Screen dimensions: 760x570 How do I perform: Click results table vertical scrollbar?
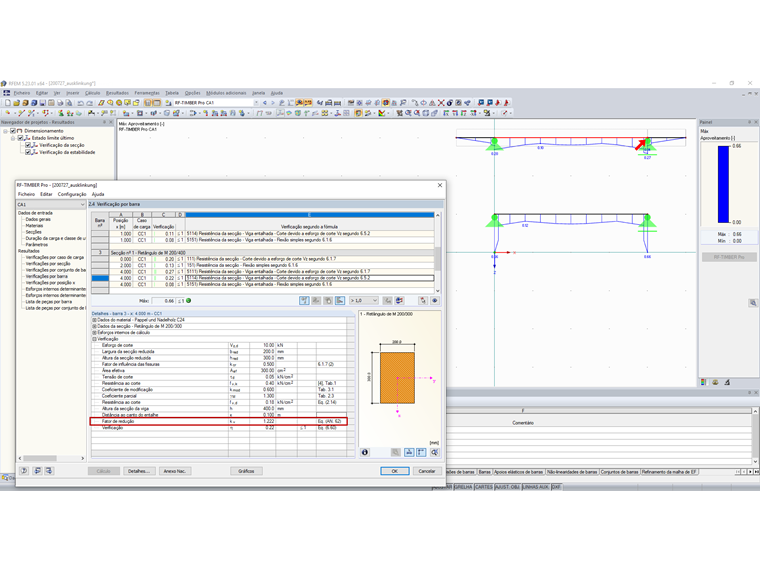(x=438, y=253)
